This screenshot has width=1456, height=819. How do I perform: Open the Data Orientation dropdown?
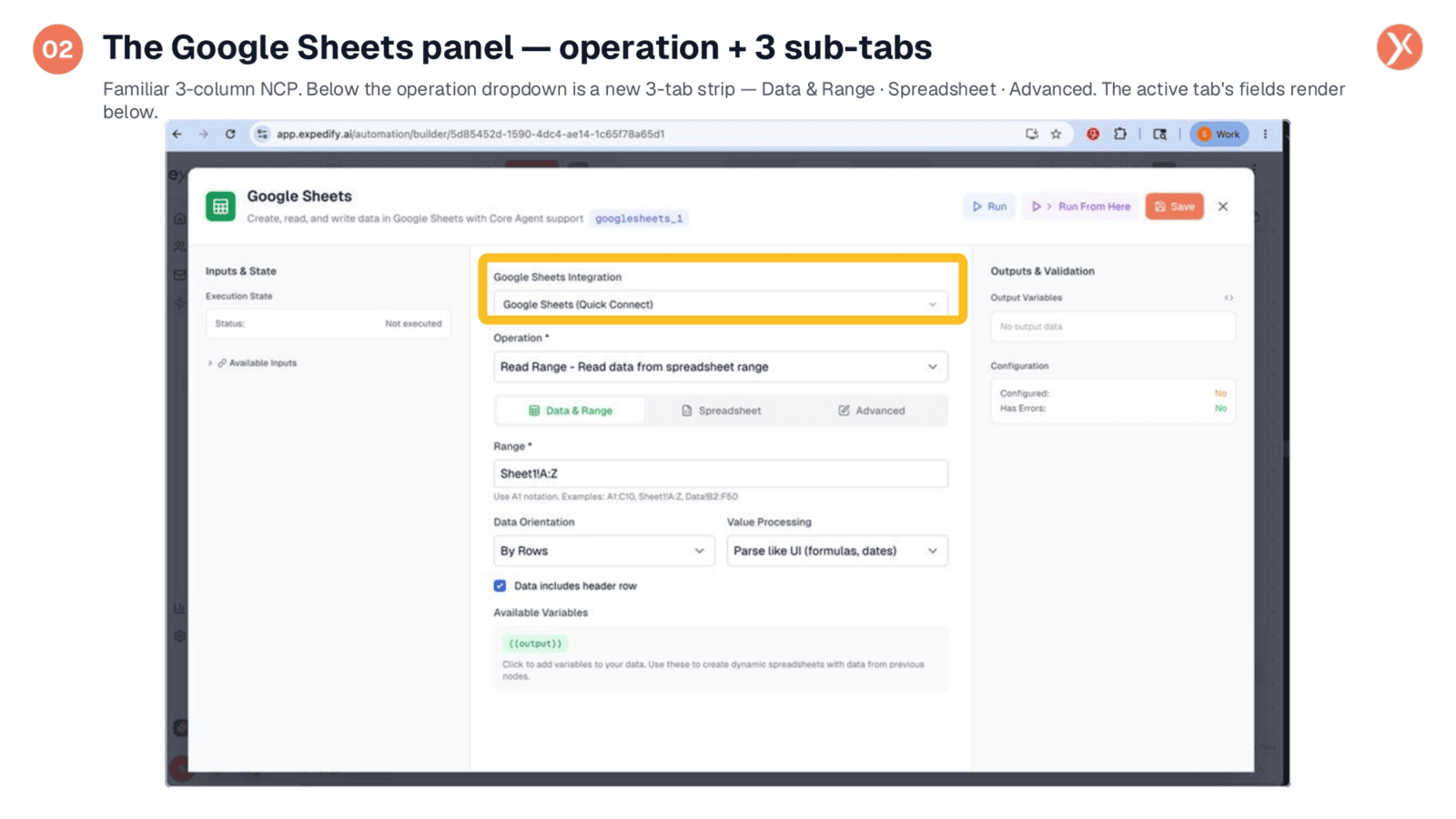tap(603, 551)
